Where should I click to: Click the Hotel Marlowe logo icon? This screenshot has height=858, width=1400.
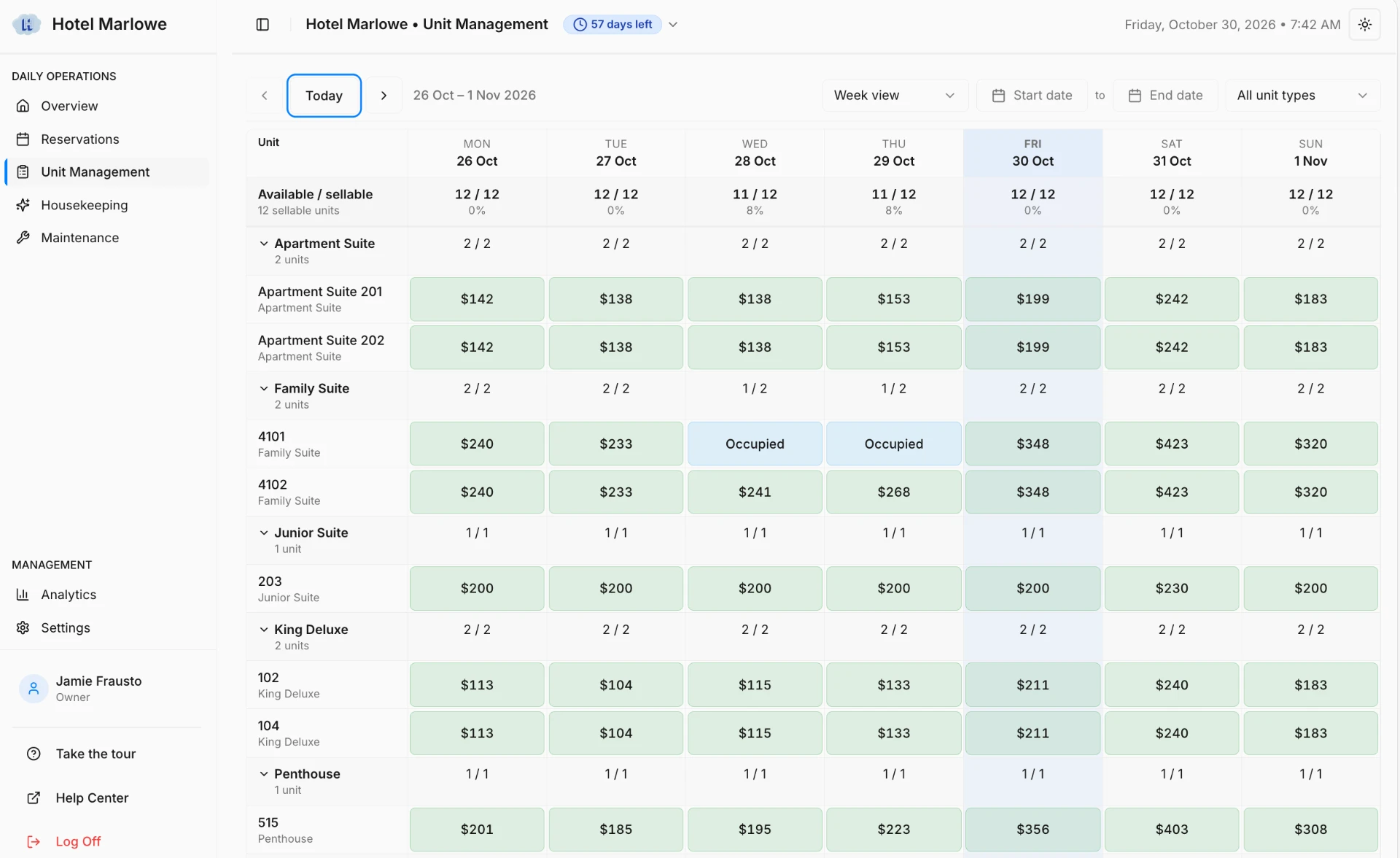[26, 24]
